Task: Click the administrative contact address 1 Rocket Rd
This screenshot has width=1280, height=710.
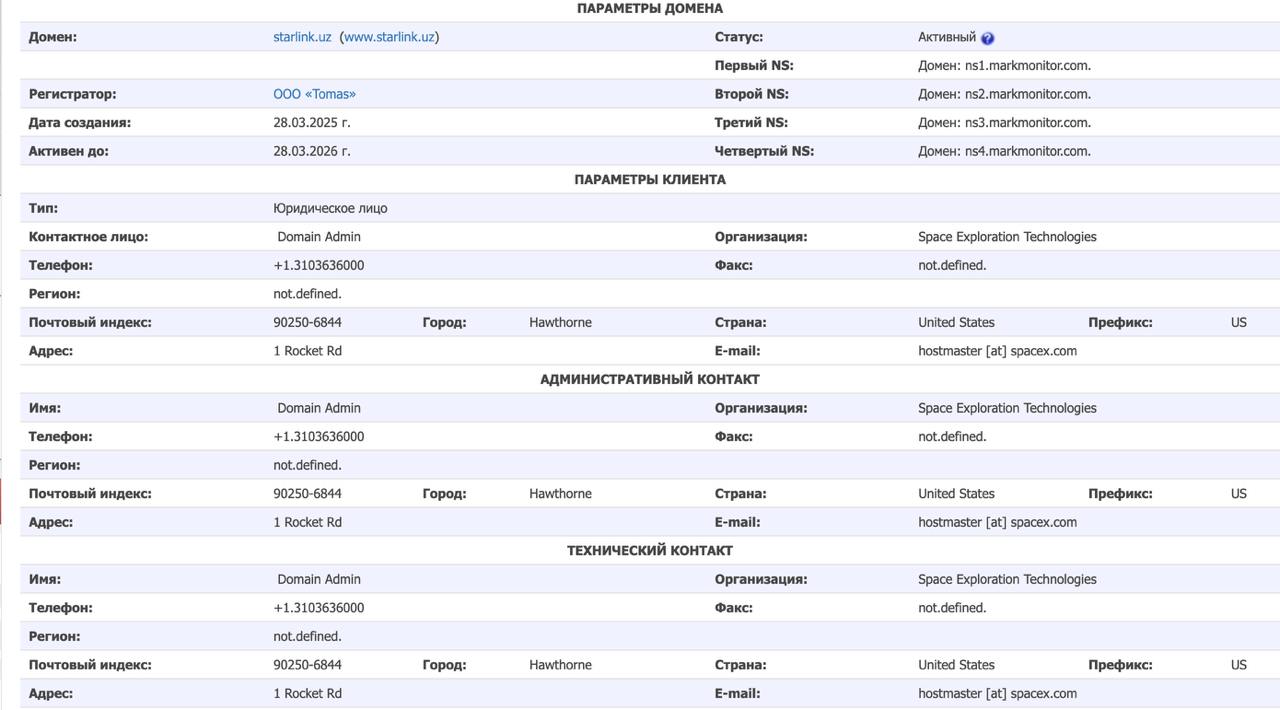Action: click(x=307, y=522)
